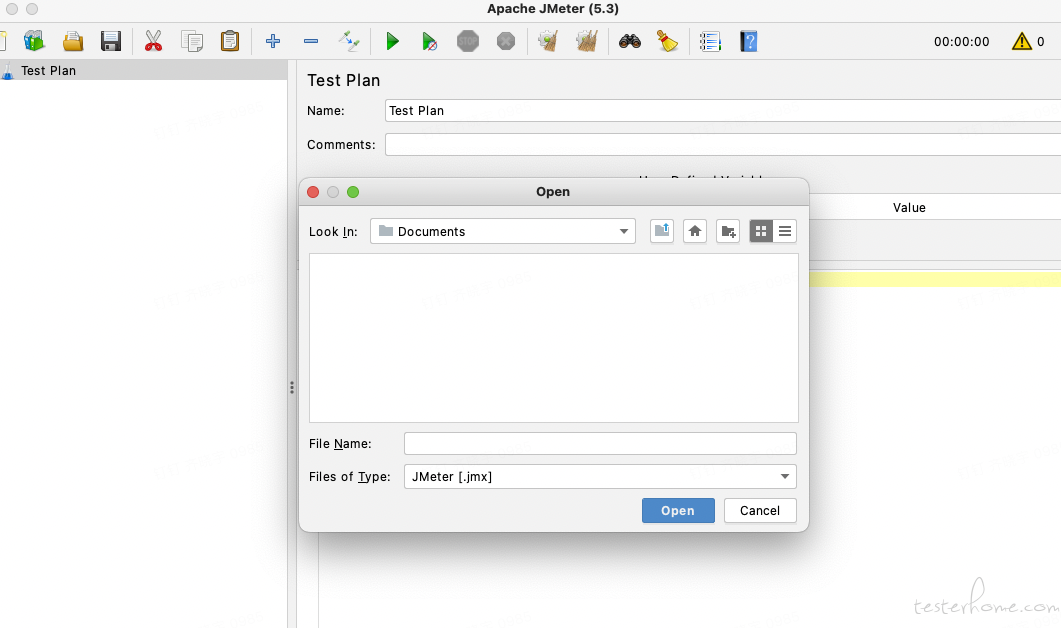Switch to list details view in Open dialog
Screen dimensions: 1061x628
tap(785, 231)
